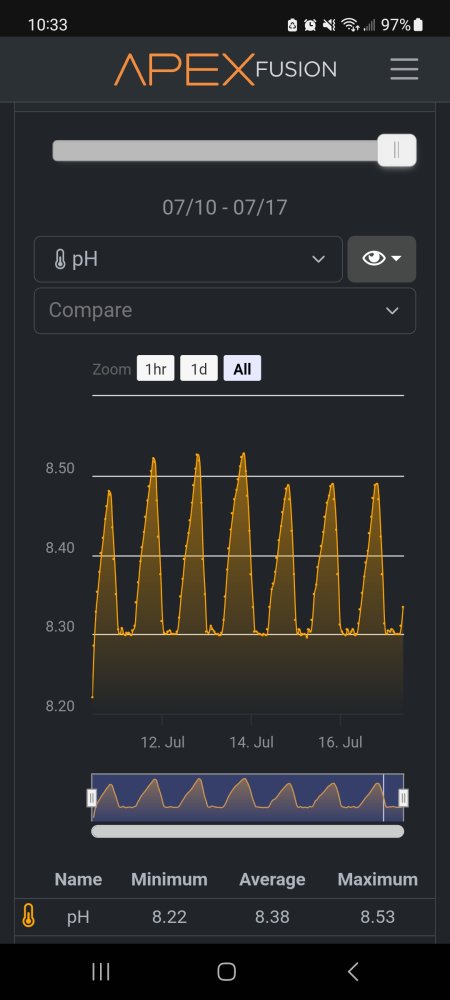The image size is (450, 1000).
Task: Click the chart peak near 14. Jul
Action: pos(243,454)
